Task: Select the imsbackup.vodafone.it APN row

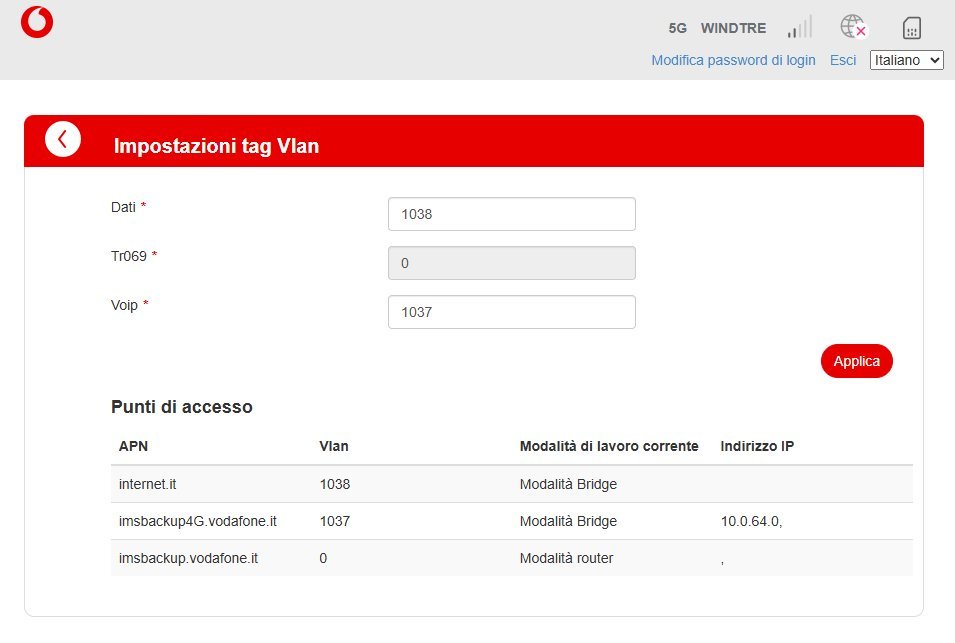Action: pos(511,558)
